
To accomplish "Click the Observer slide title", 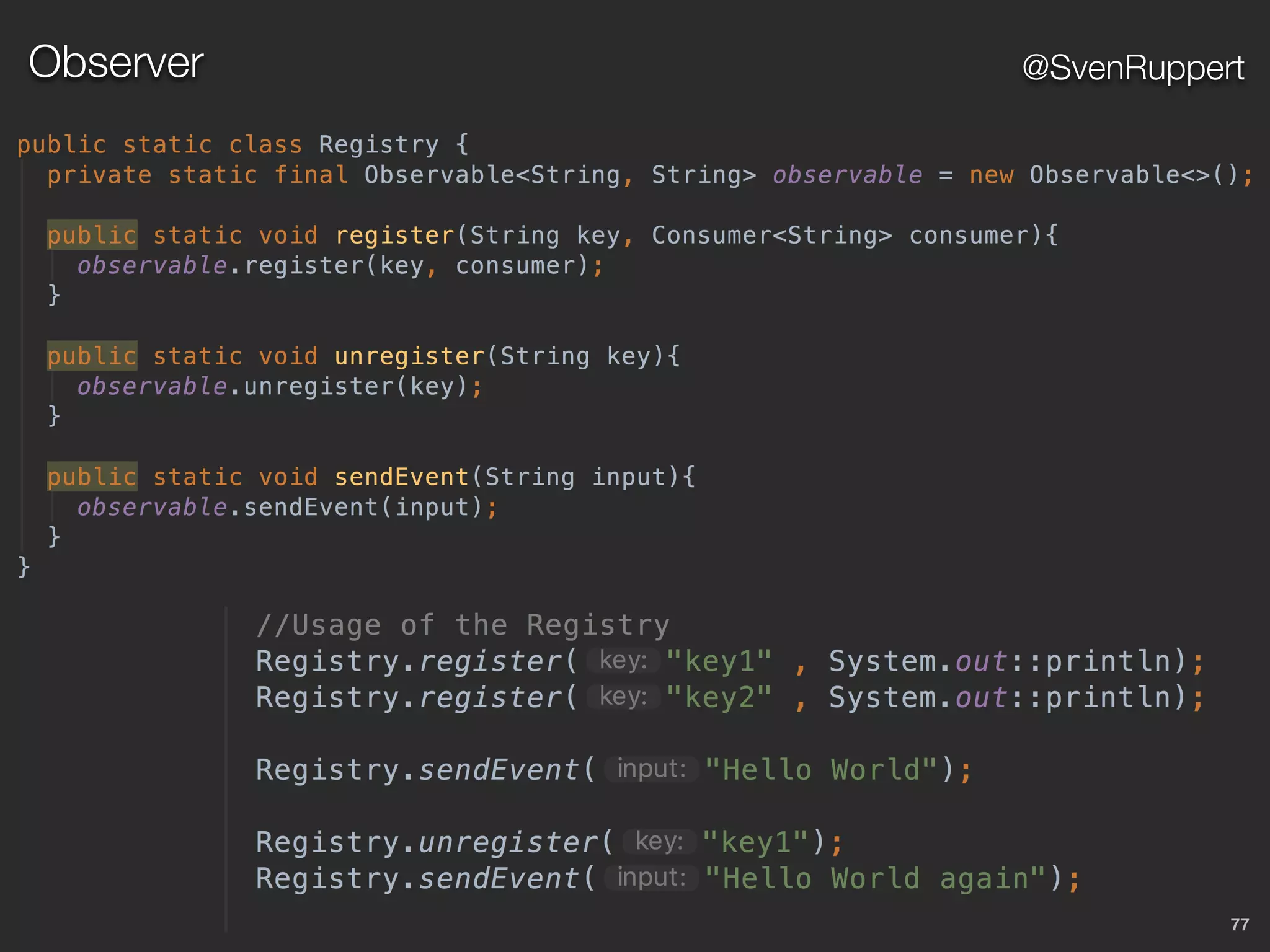I will click(x=116, y=63).
